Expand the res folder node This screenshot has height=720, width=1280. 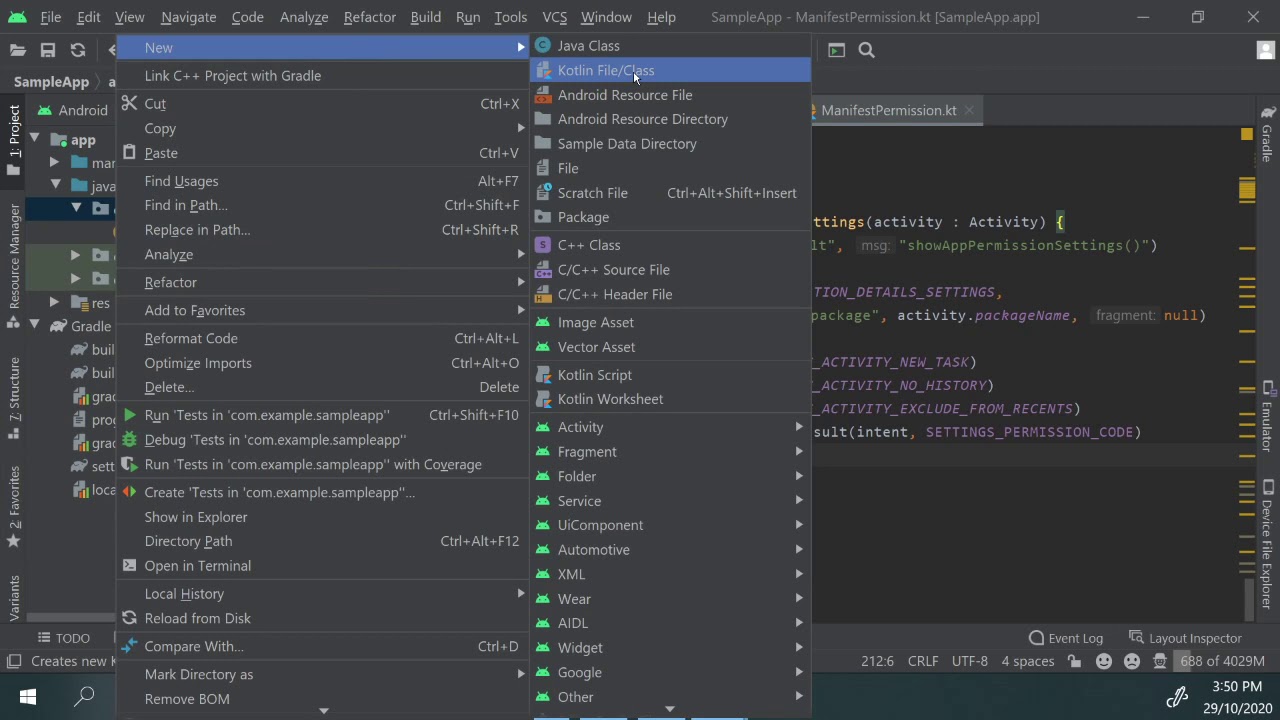coord(55,302)
